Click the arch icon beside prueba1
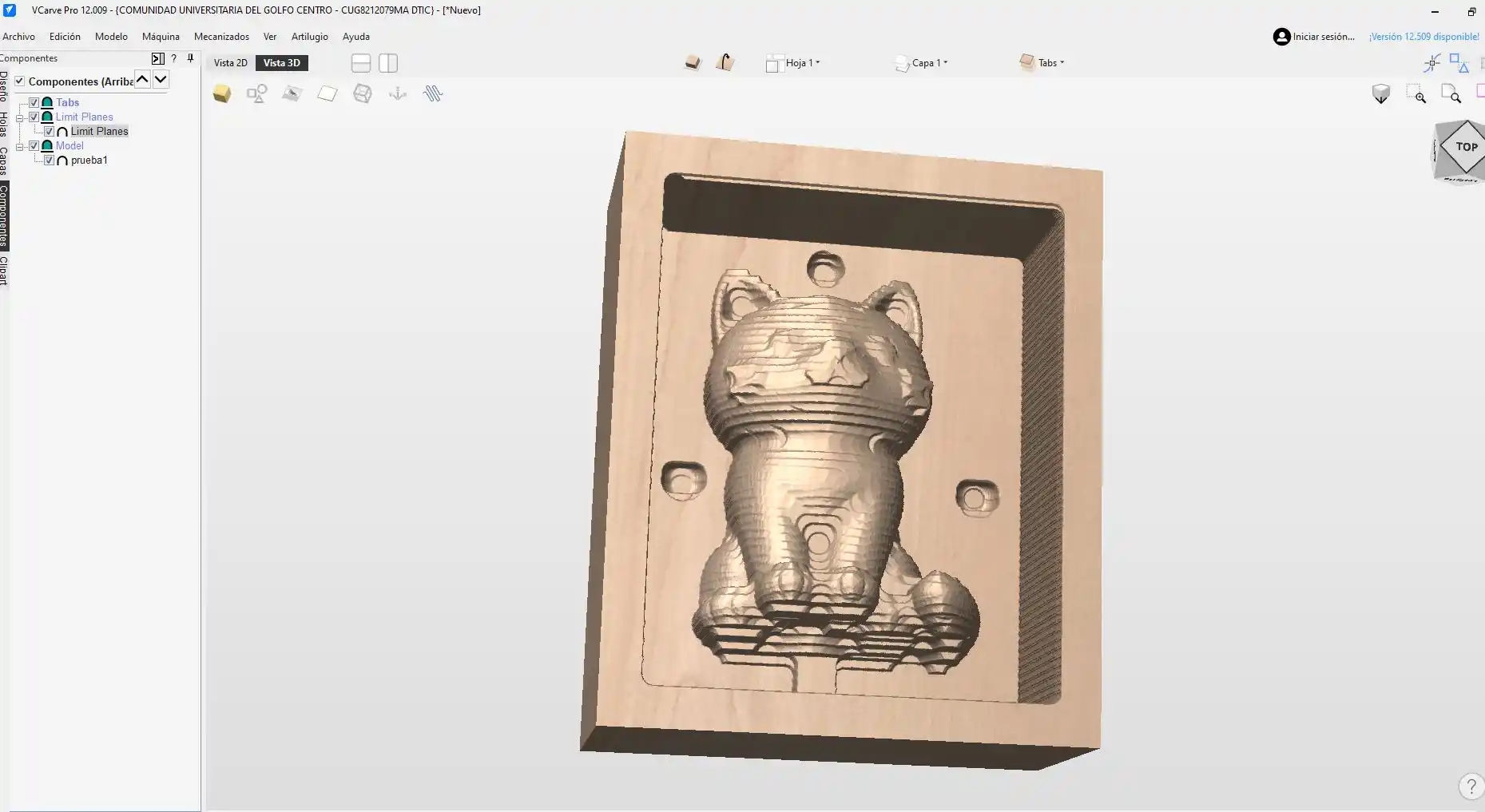Screen dimensions: 1485x812 point(62,160)
